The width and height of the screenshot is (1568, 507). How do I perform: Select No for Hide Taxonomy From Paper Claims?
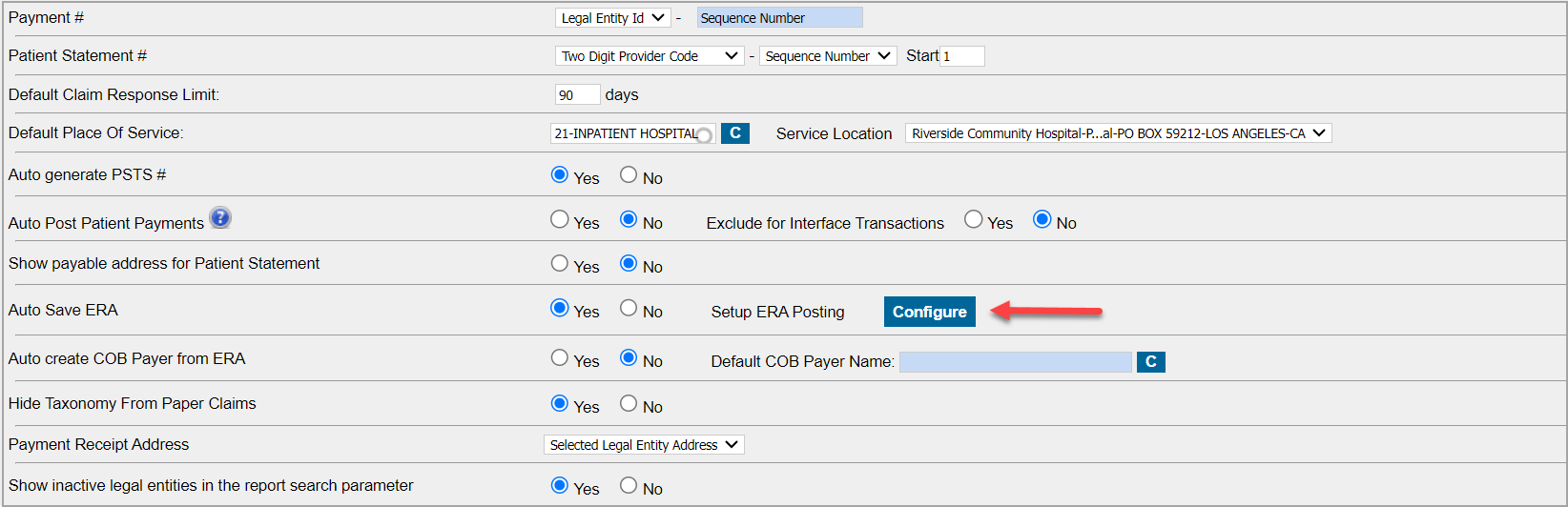click(x=629, y=403)
